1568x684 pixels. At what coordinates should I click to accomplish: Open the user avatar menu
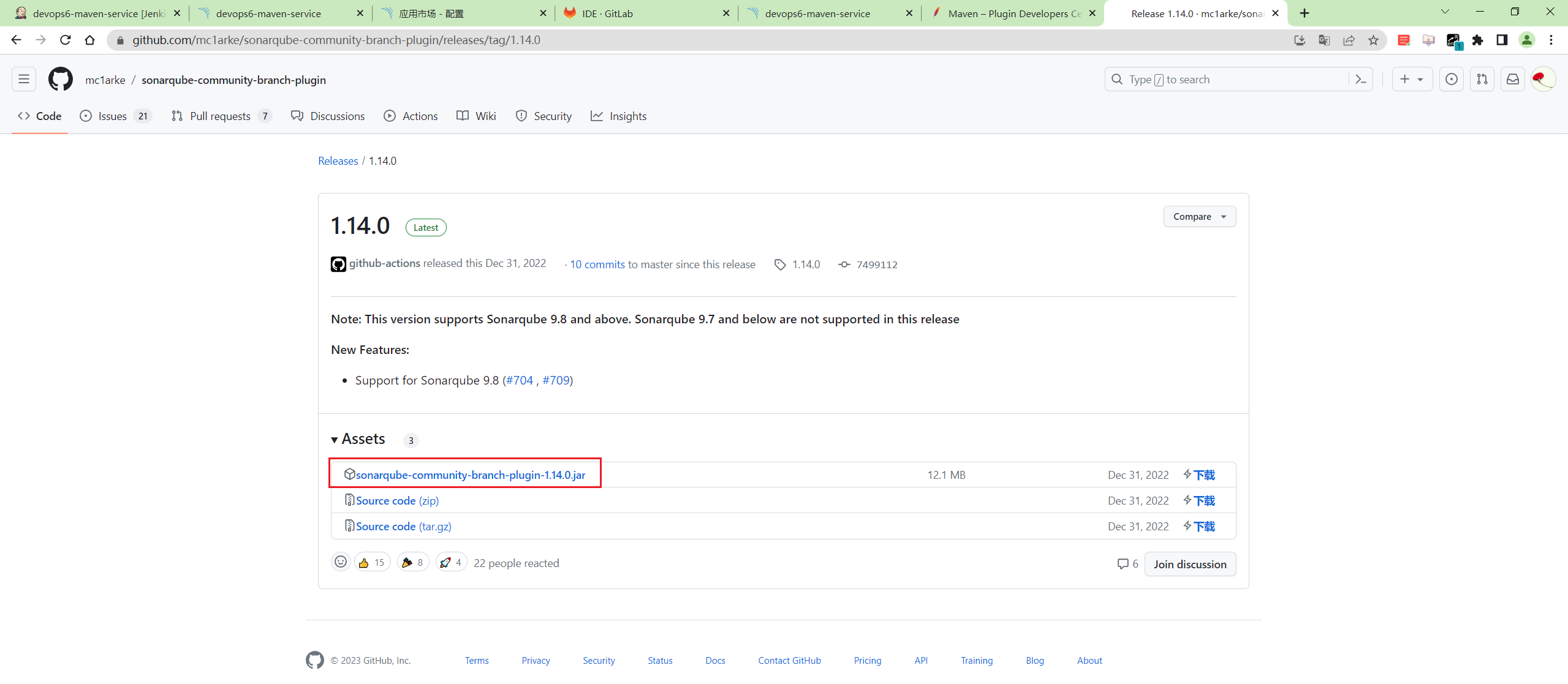1543,79
